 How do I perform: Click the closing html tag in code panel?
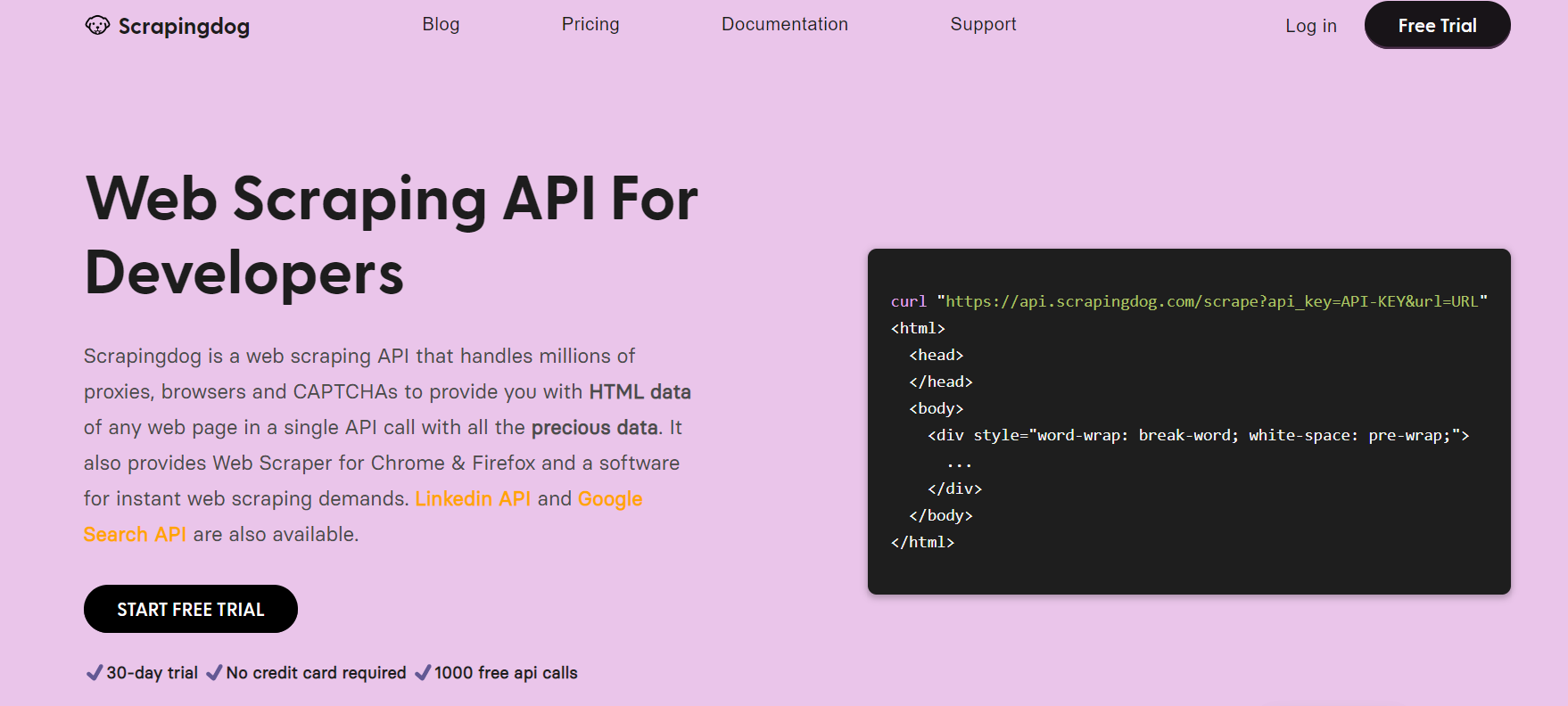(x=922, y=542)
